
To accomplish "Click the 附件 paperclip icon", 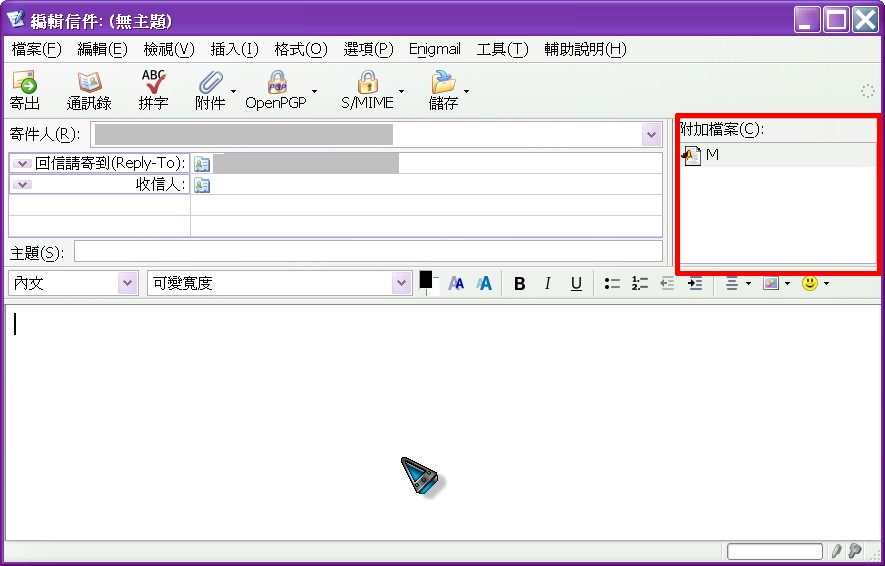I will coord(210,82).
